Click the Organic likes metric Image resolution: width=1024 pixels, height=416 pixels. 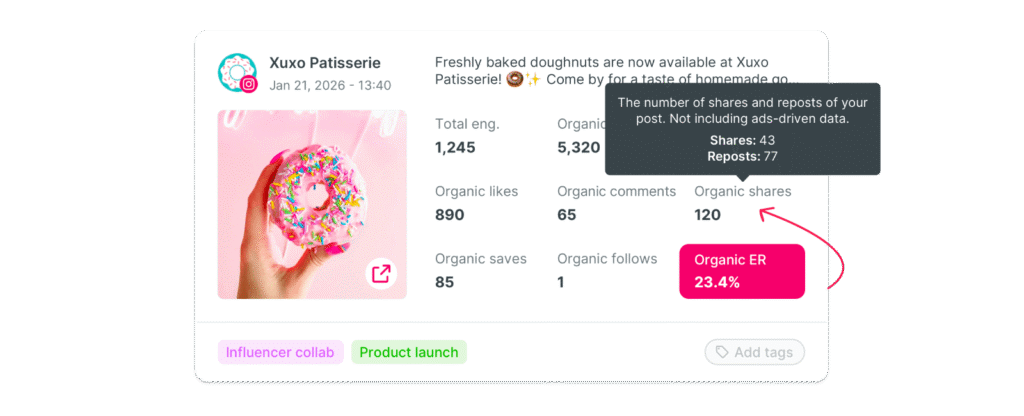click(476, 202)
